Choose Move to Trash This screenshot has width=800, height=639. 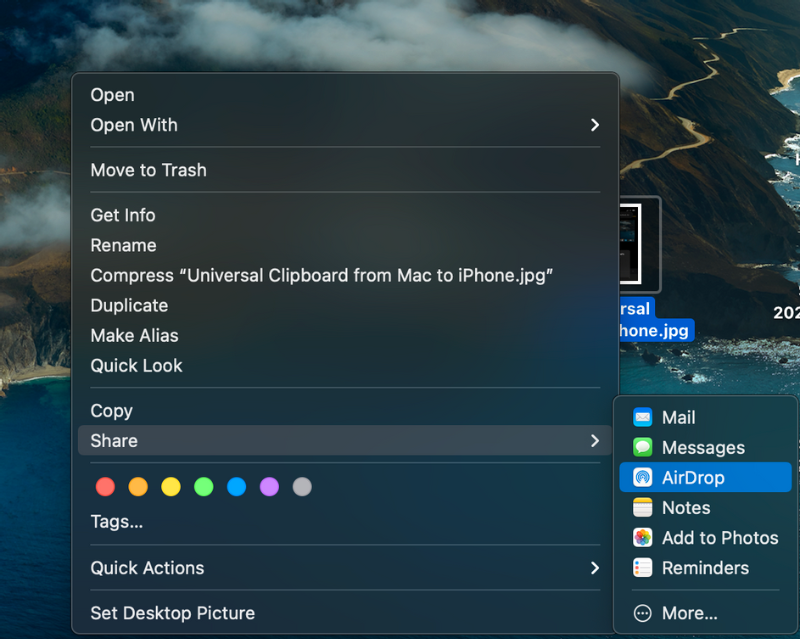point(148,170)
